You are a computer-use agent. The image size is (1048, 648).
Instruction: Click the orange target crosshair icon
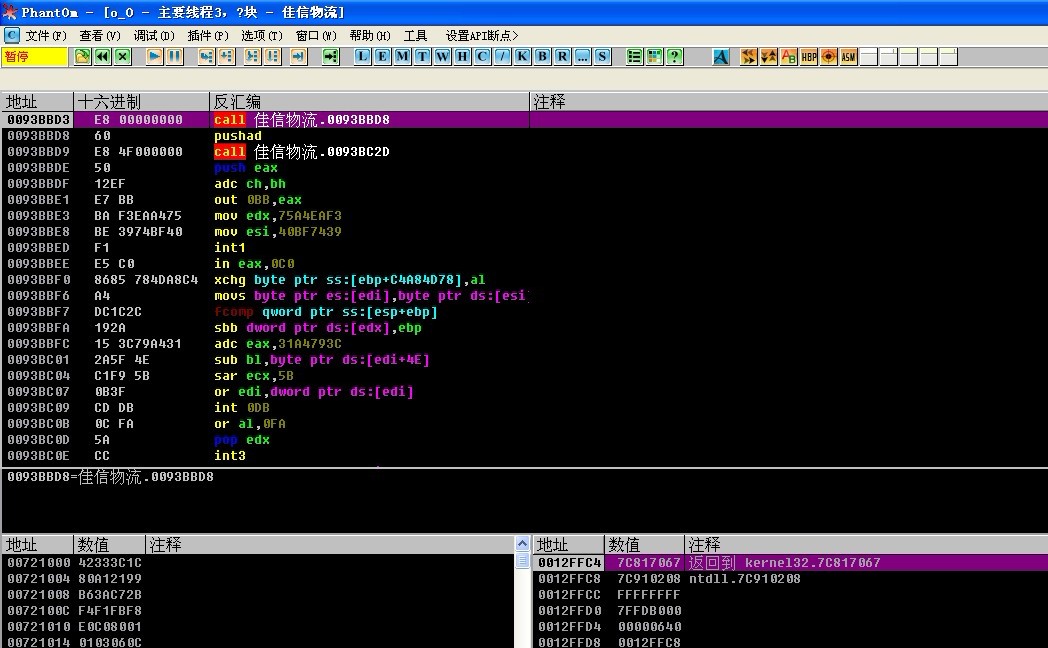tap(829, 57)
